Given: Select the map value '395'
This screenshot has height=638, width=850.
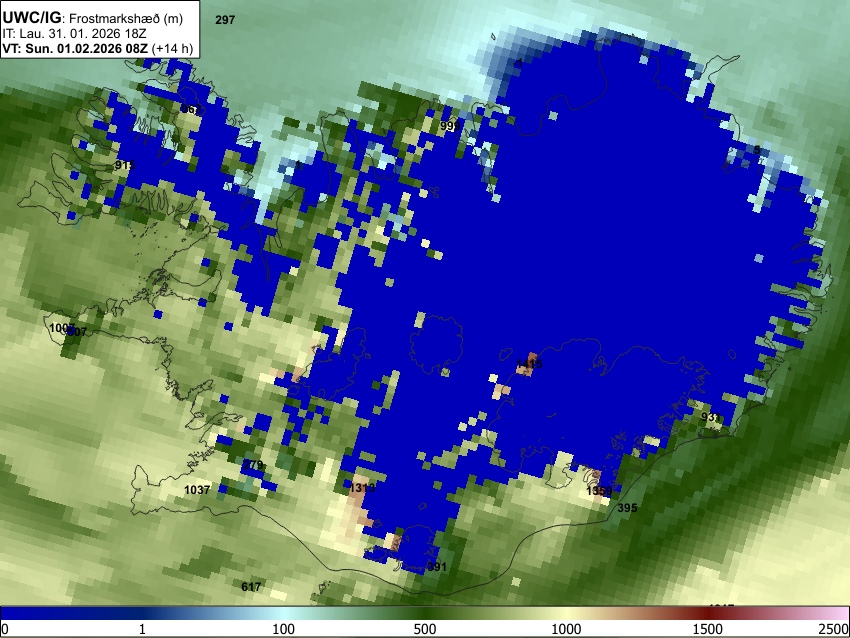Looking at the screenshot, I should coord(627,508).
